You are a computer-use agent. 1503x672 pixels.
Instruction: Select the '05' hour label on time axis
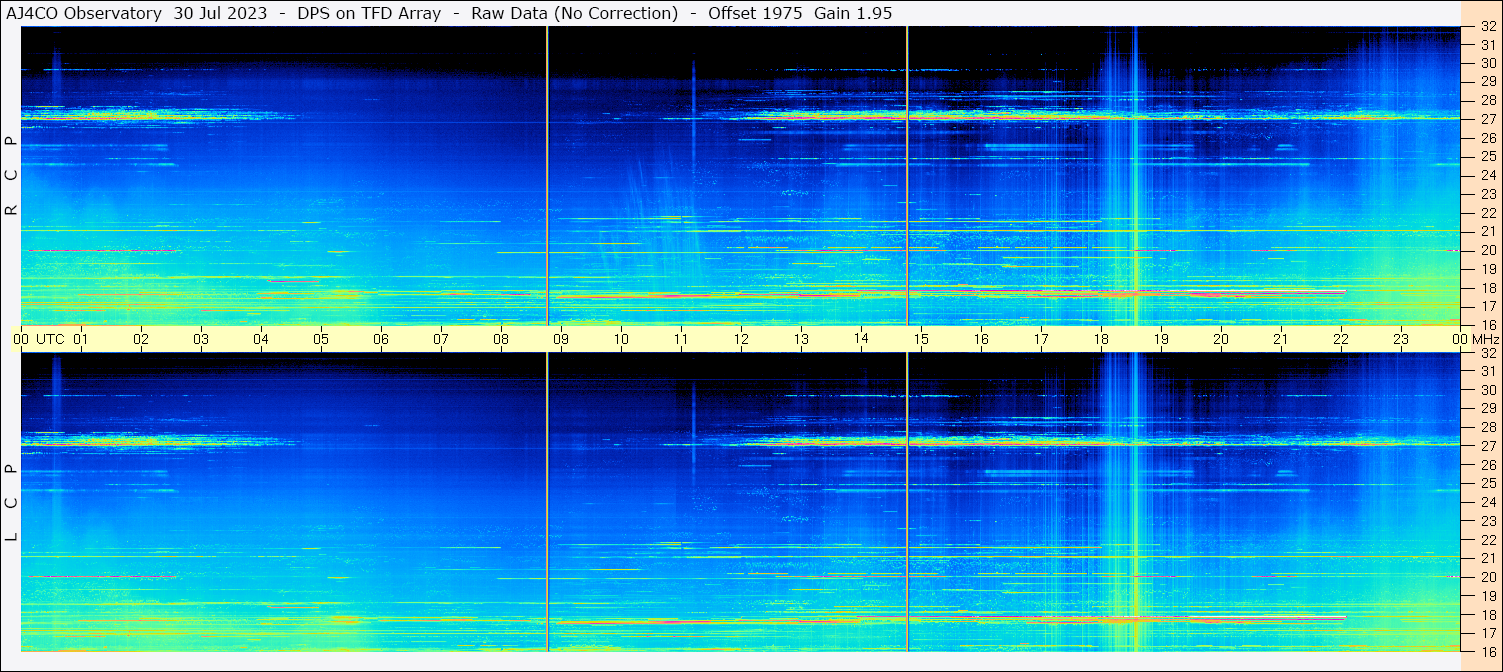point(321,339)
